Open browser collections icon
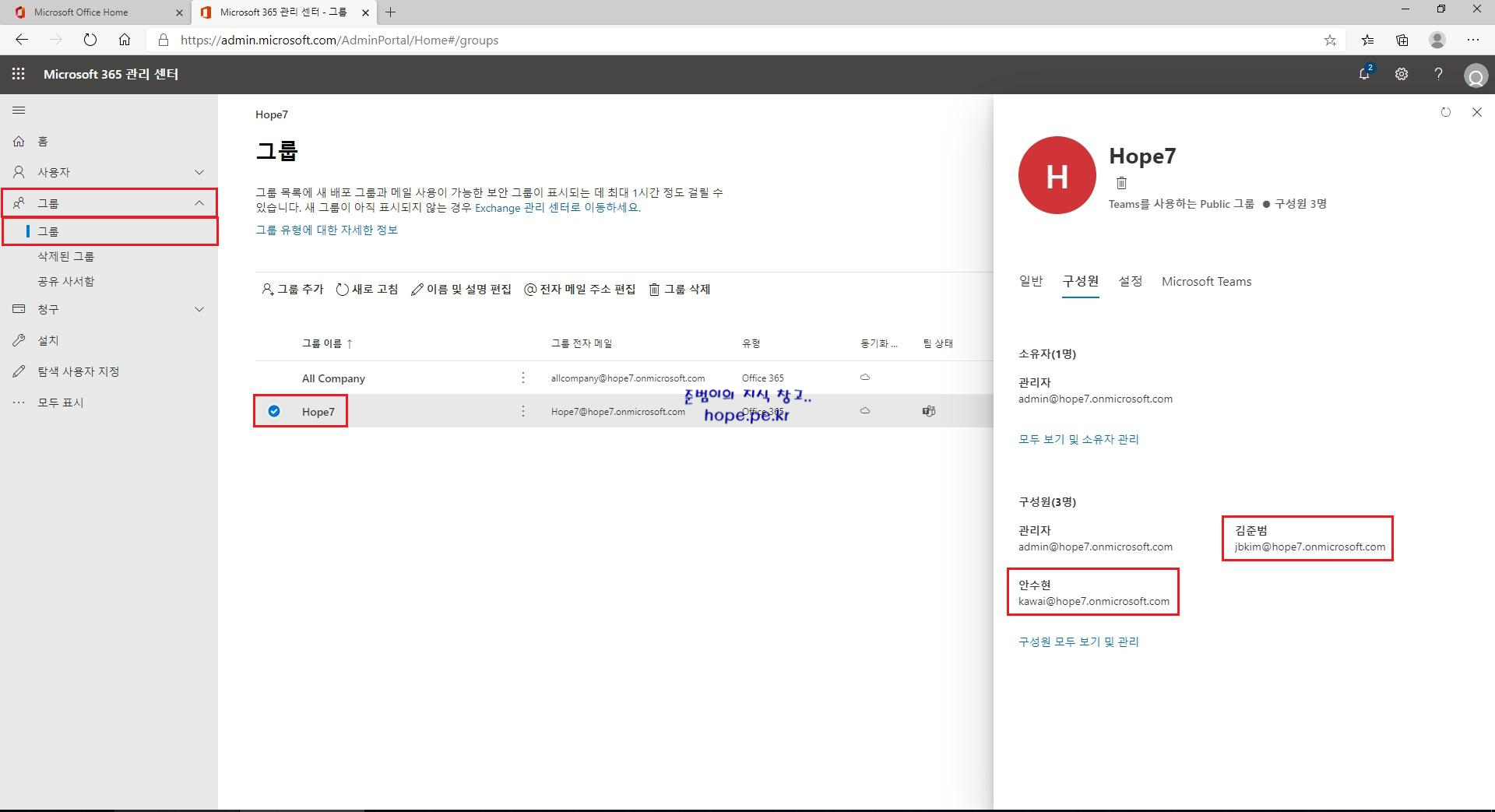 (x=1402, y=40)
